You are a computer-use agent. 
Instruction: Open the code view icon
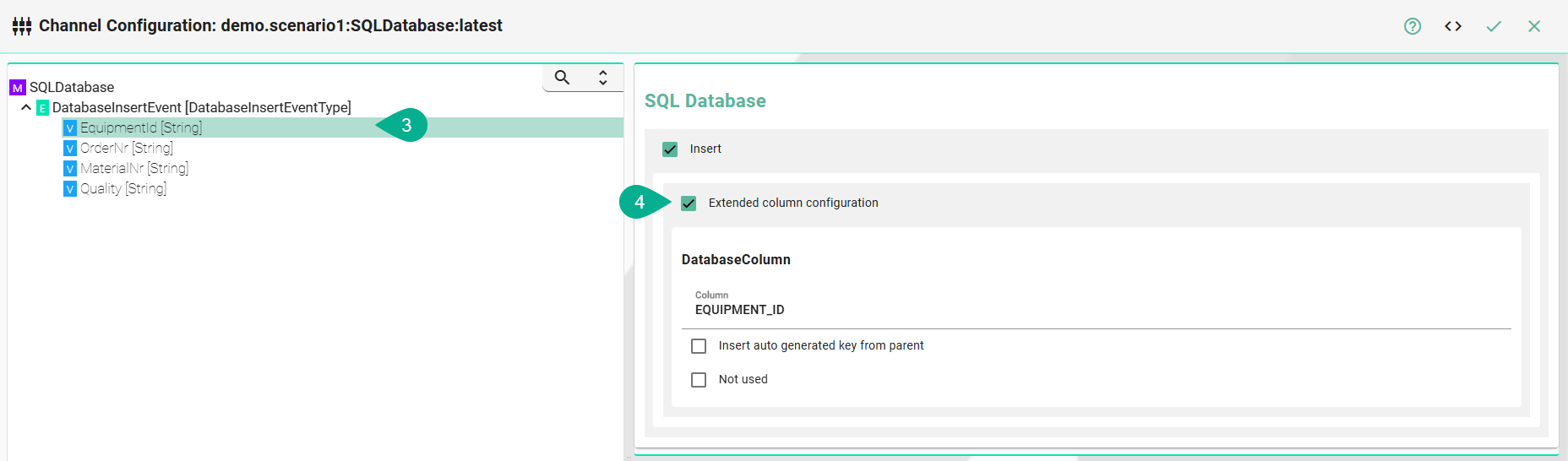point(1452,26)
